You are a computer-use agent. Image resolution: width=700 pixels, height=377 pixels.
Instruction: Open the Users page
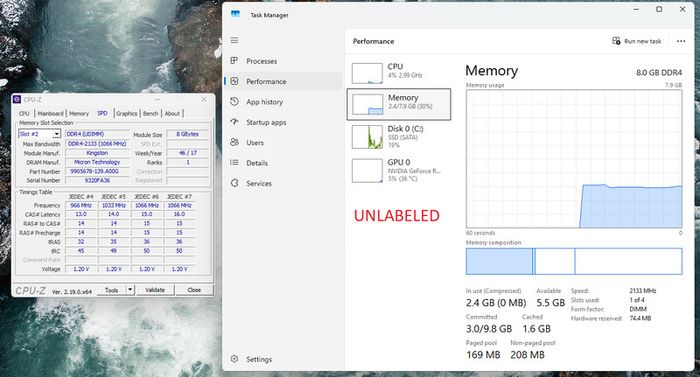point(255,142)
